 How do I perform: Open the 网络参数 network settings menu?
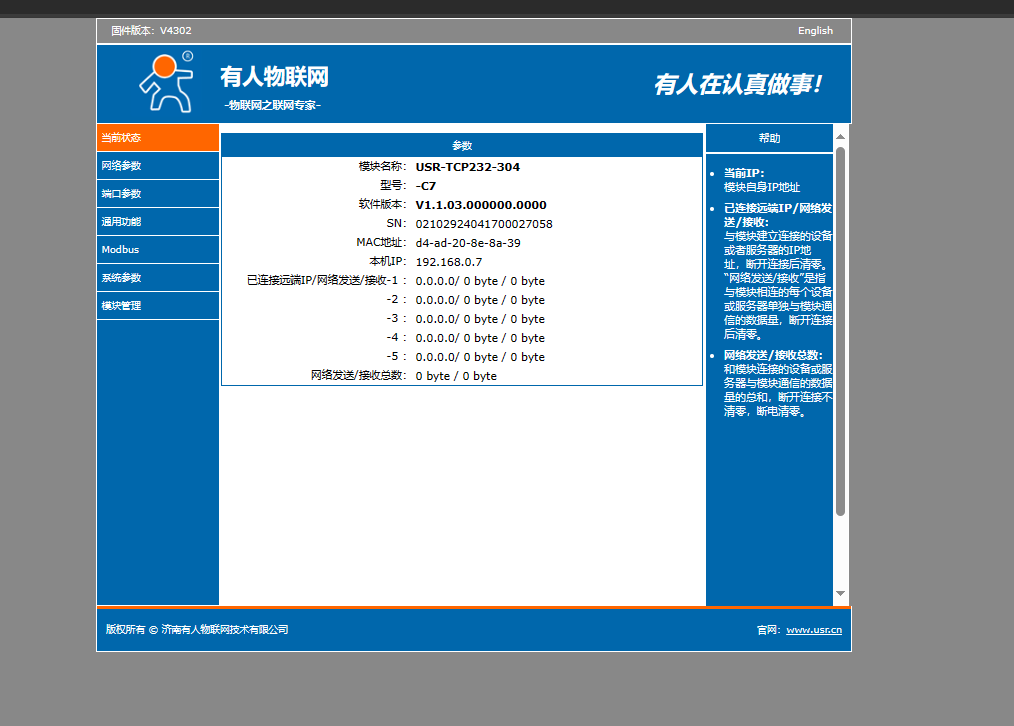(x=157, y=166)
